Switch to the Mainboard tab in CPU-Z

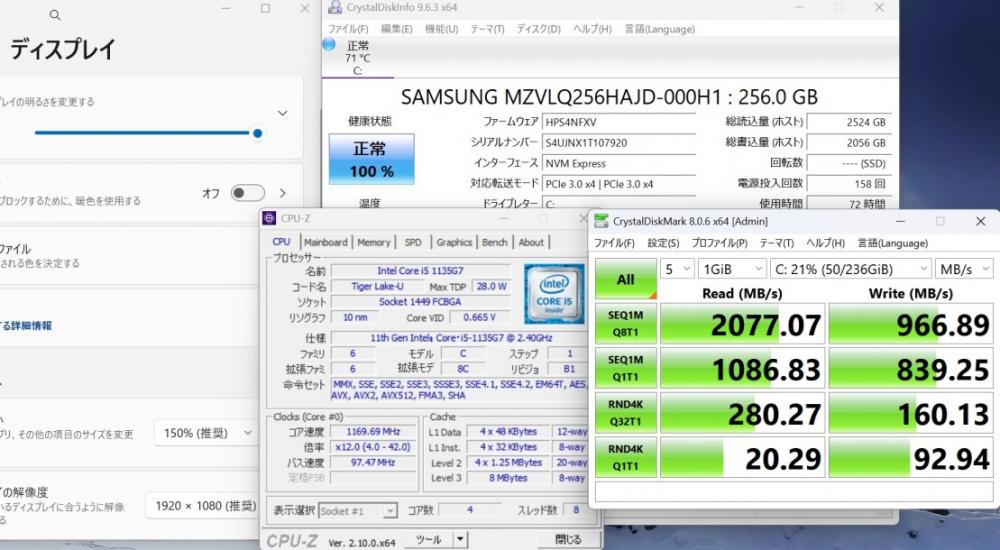(325, 242)
